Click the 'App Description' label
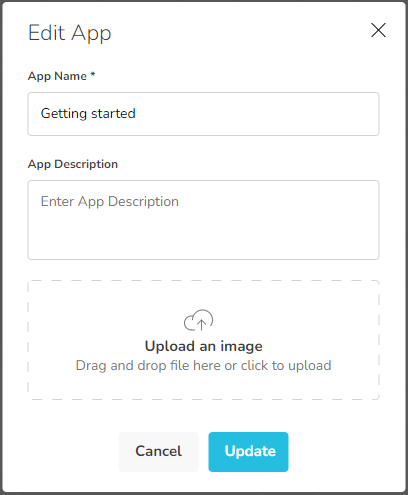The image size is (408, 495). [73, 164]
